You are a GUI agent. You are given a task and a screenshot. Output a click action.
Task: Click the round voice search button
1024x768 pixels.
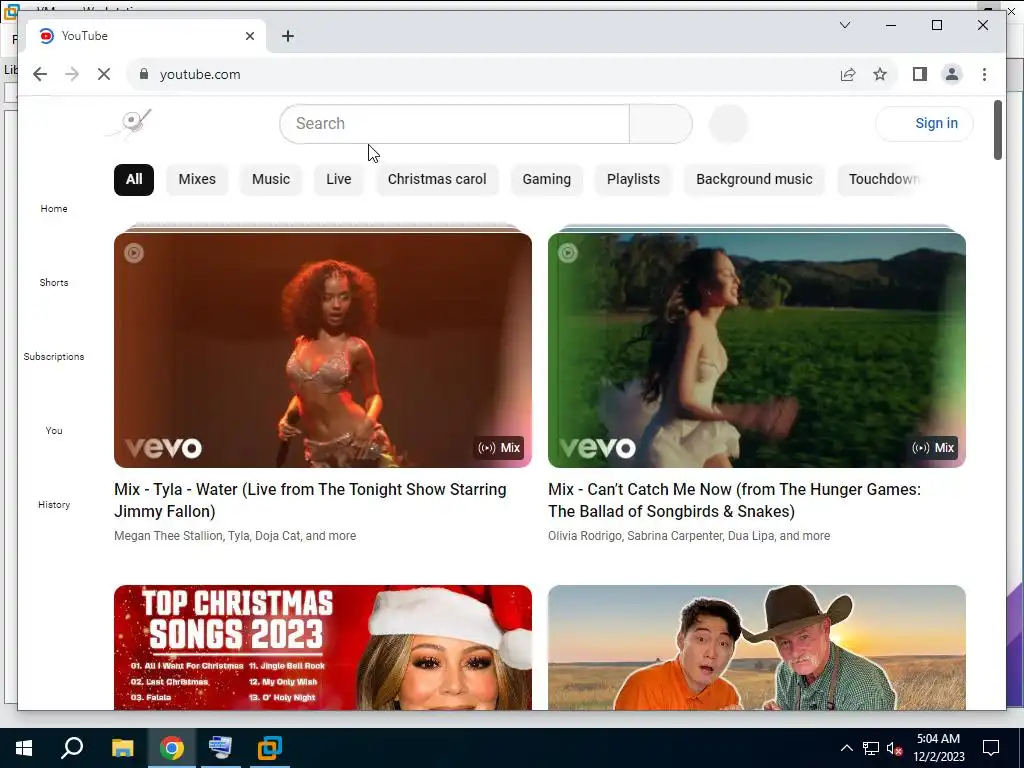(x=728, y=123)
